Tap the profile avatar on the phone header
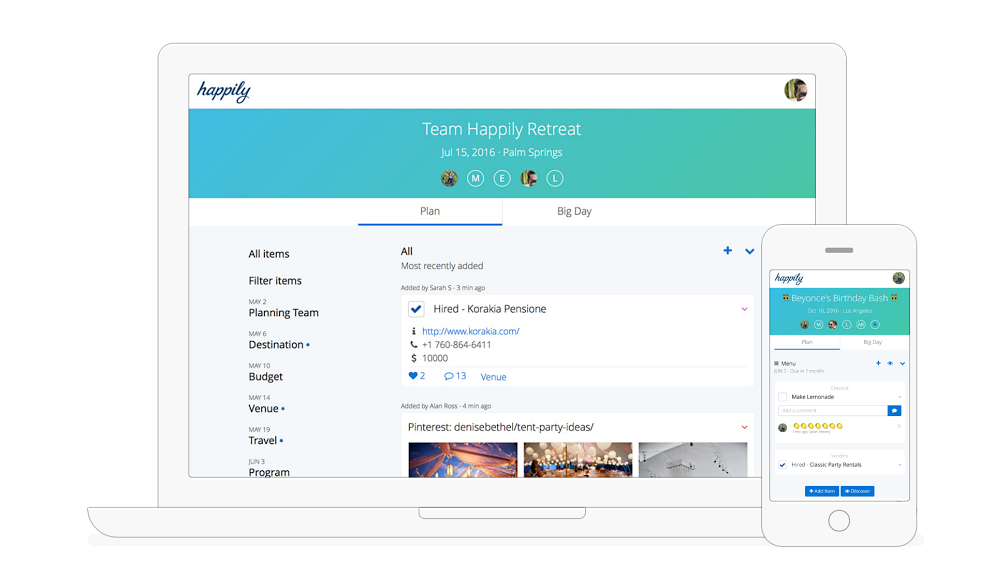The height and width of the screenshot is (572, 994). pyautogui.click(x=898, y=278)
